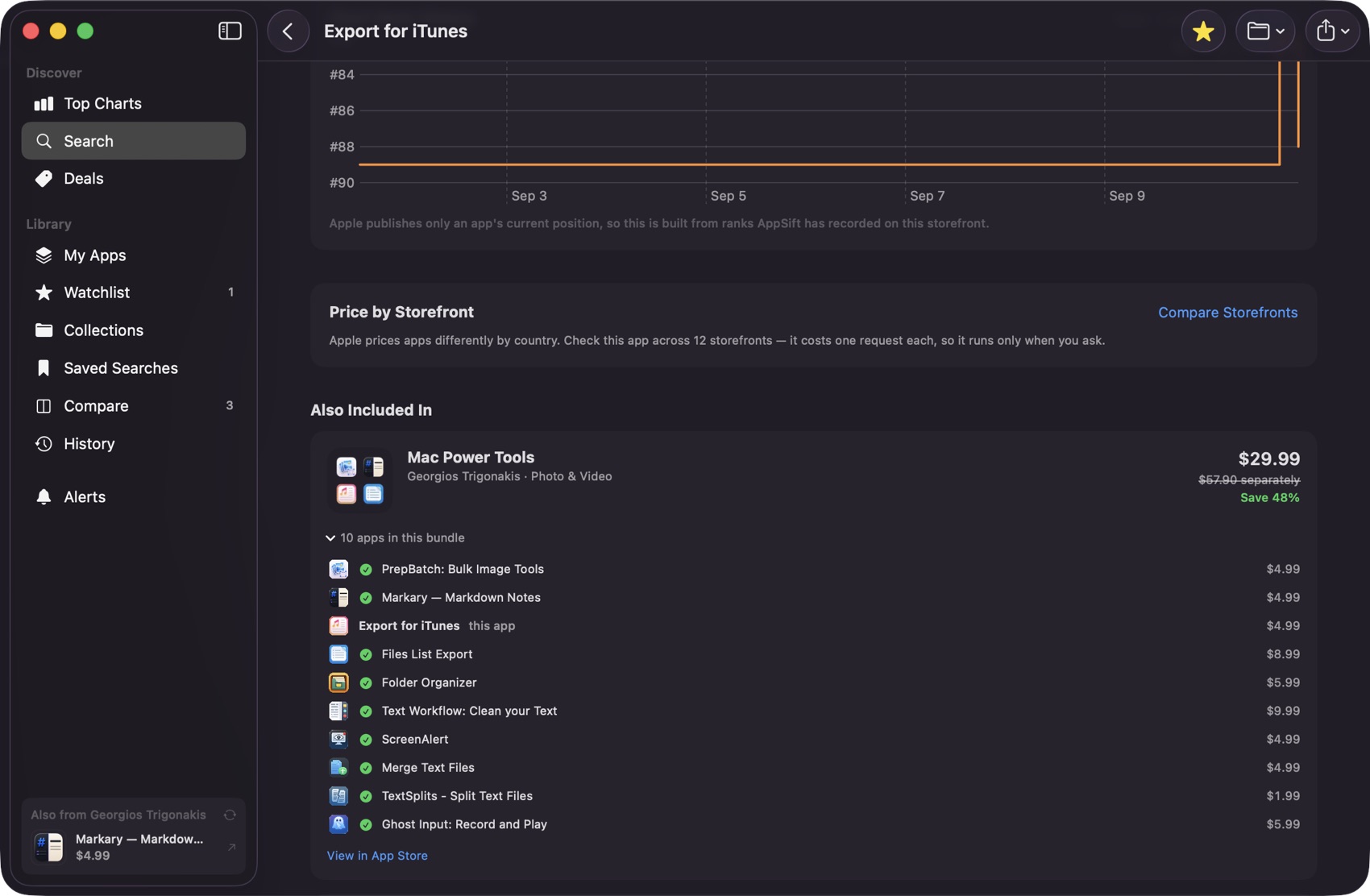1370x896 pixels.
Task: Click the Compare columns icon
Action: (x=44, y=406)
